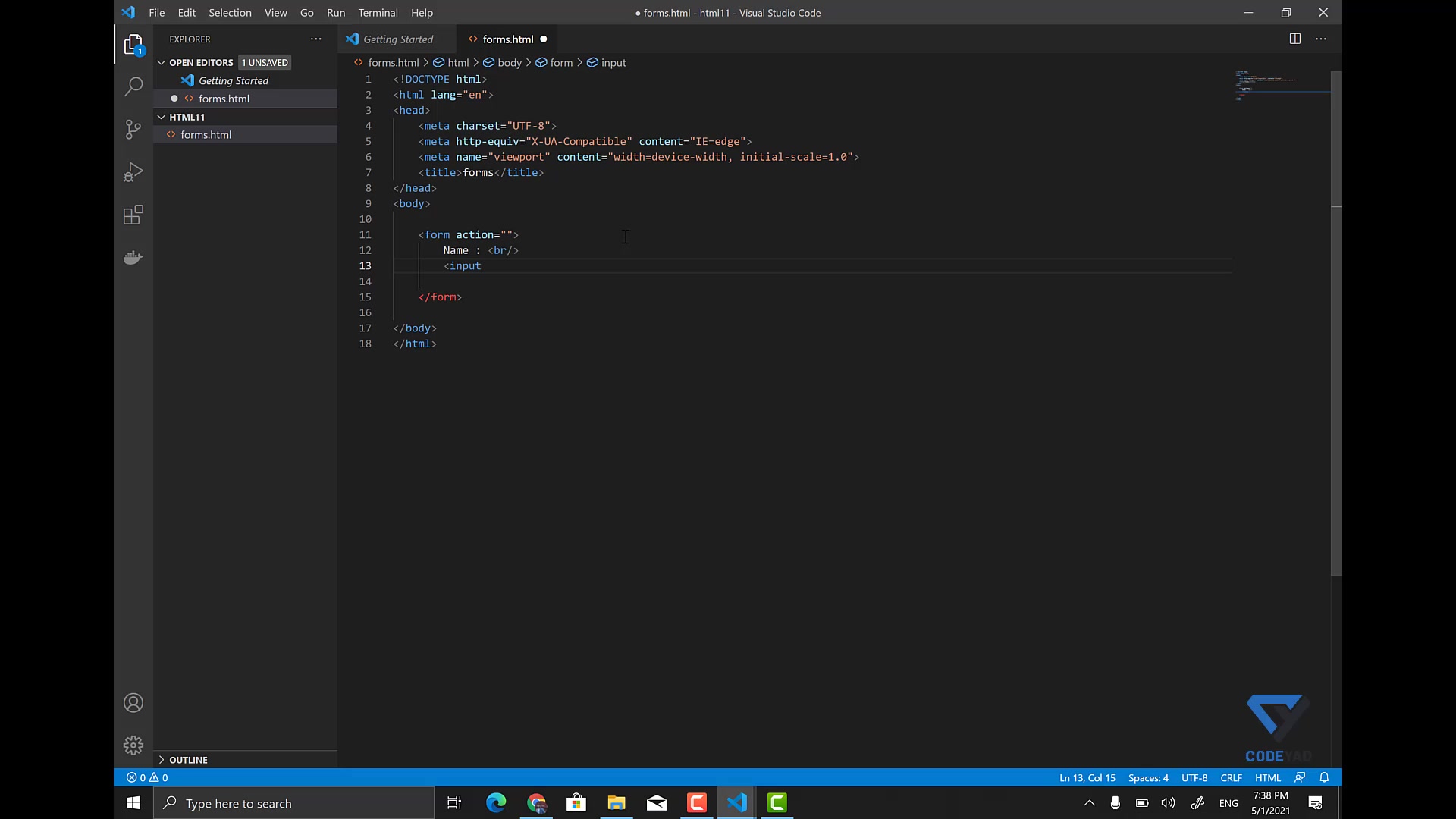
Task: Open forms.html in HTML11 folder tree
Action: pyautogui.click(x=206, y=134)
